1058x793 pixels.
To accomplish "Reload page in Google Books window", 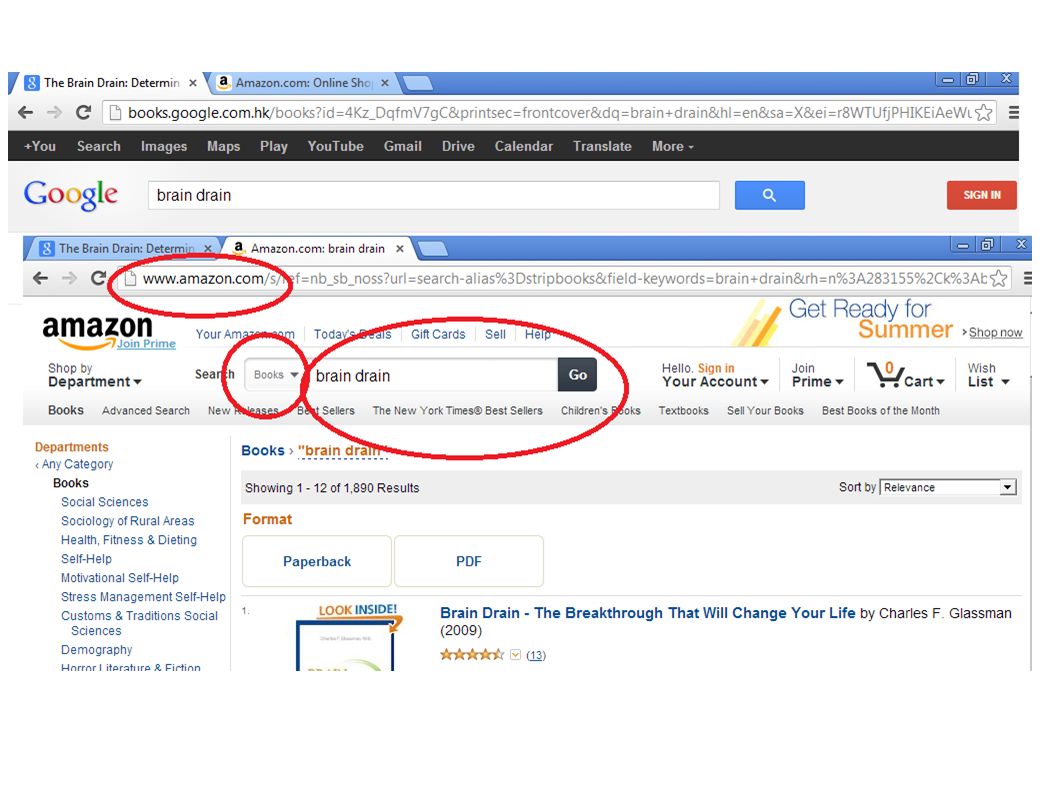I will [83, 113].
